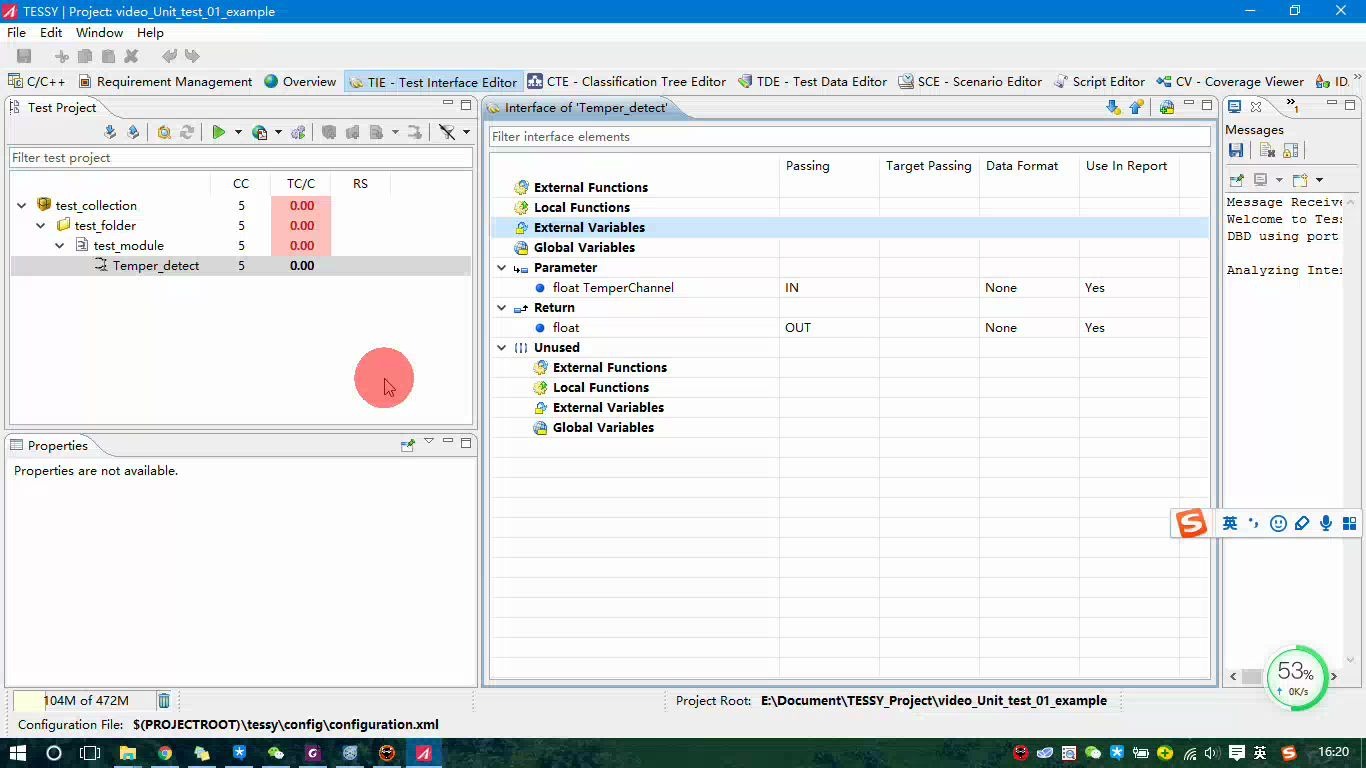Viewport: 1366px width, 768px height.
Task: Collapse the test_folder tree node
Action: click(x=41, y=226)
